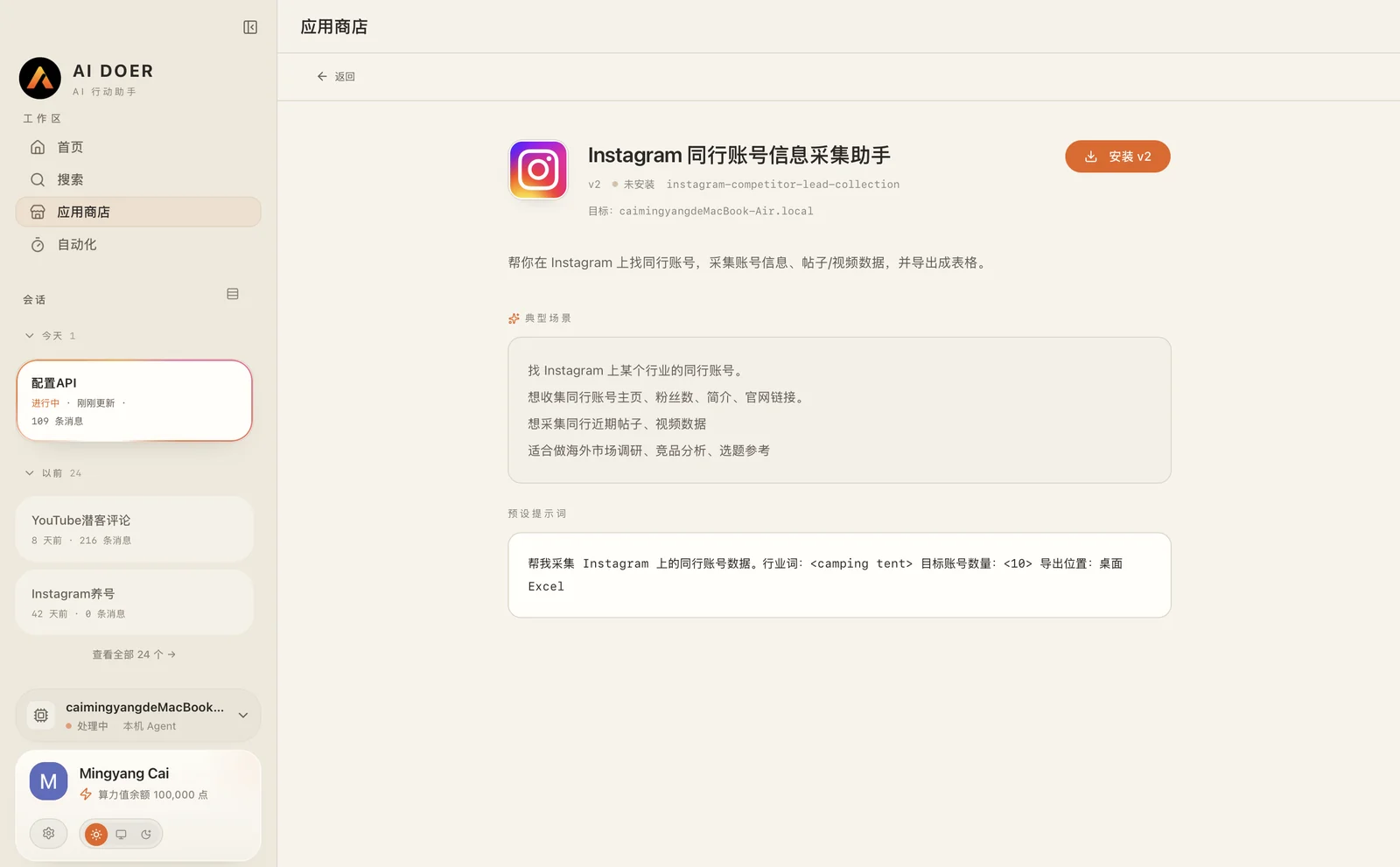Open the YouTube潜客评论 conversation

134,528
